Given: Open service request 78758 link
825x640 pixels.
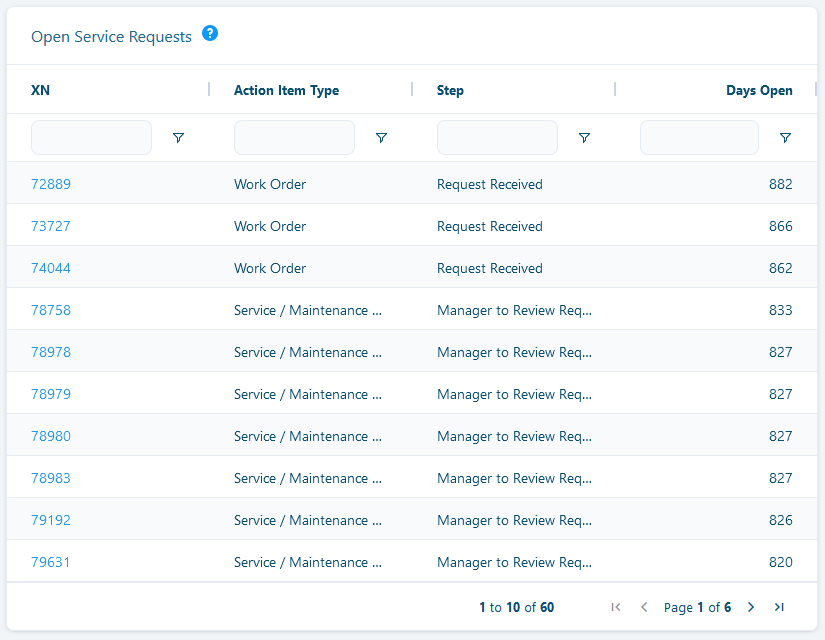Looking at the screenshot, I should pyautogui.click(x=51, y=310).
